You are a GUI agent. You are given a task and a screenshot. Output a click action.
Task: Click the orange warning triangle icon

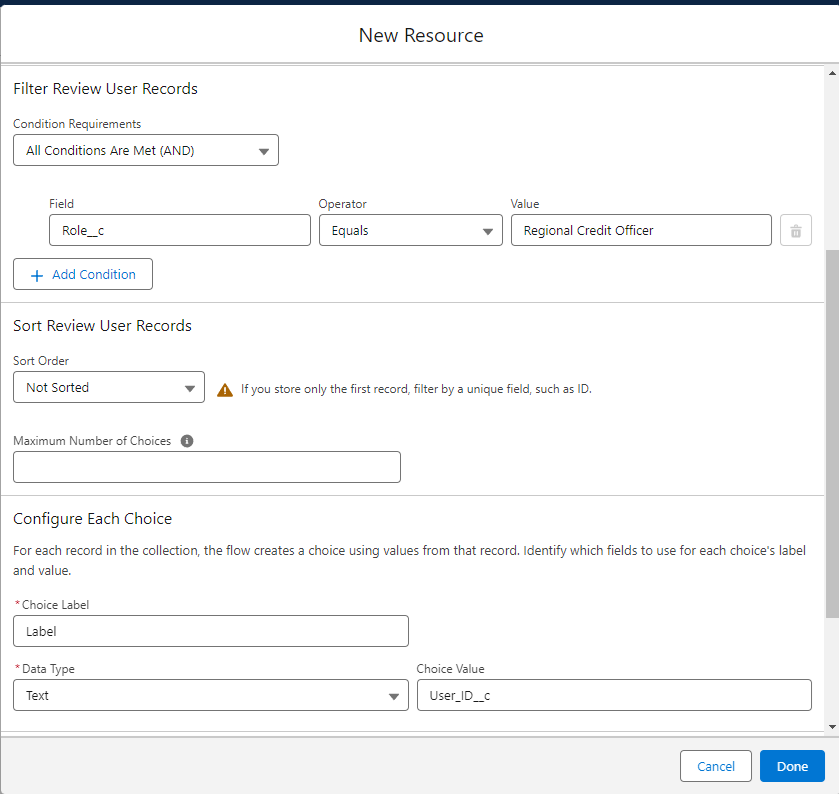[x=225, y=389]
